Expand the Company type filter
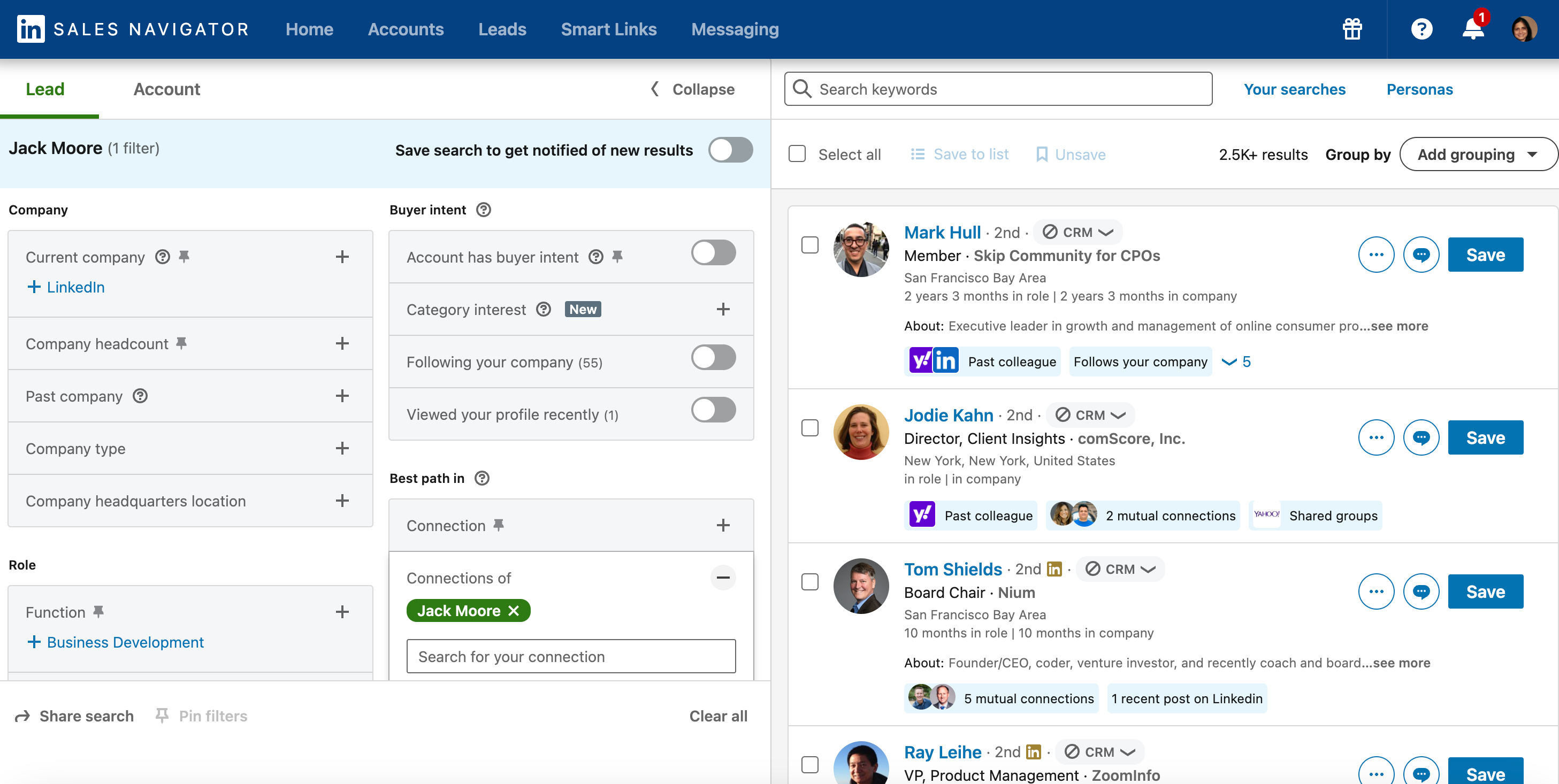The height and width of the screenshot is (784, 1559). point(342,448)
